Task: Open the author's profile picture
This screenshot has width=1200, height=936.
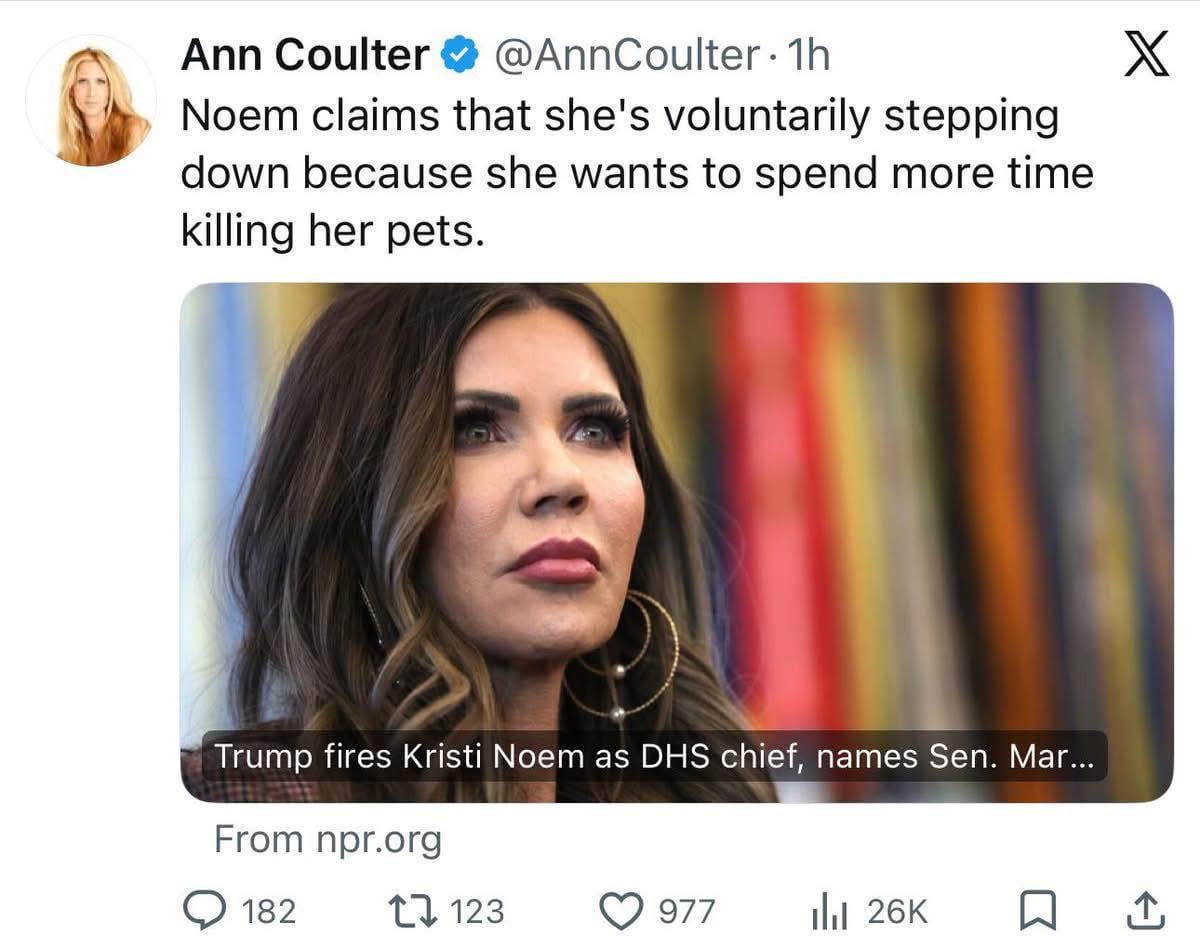Action: pyautogui.click(x=91, y=102)
